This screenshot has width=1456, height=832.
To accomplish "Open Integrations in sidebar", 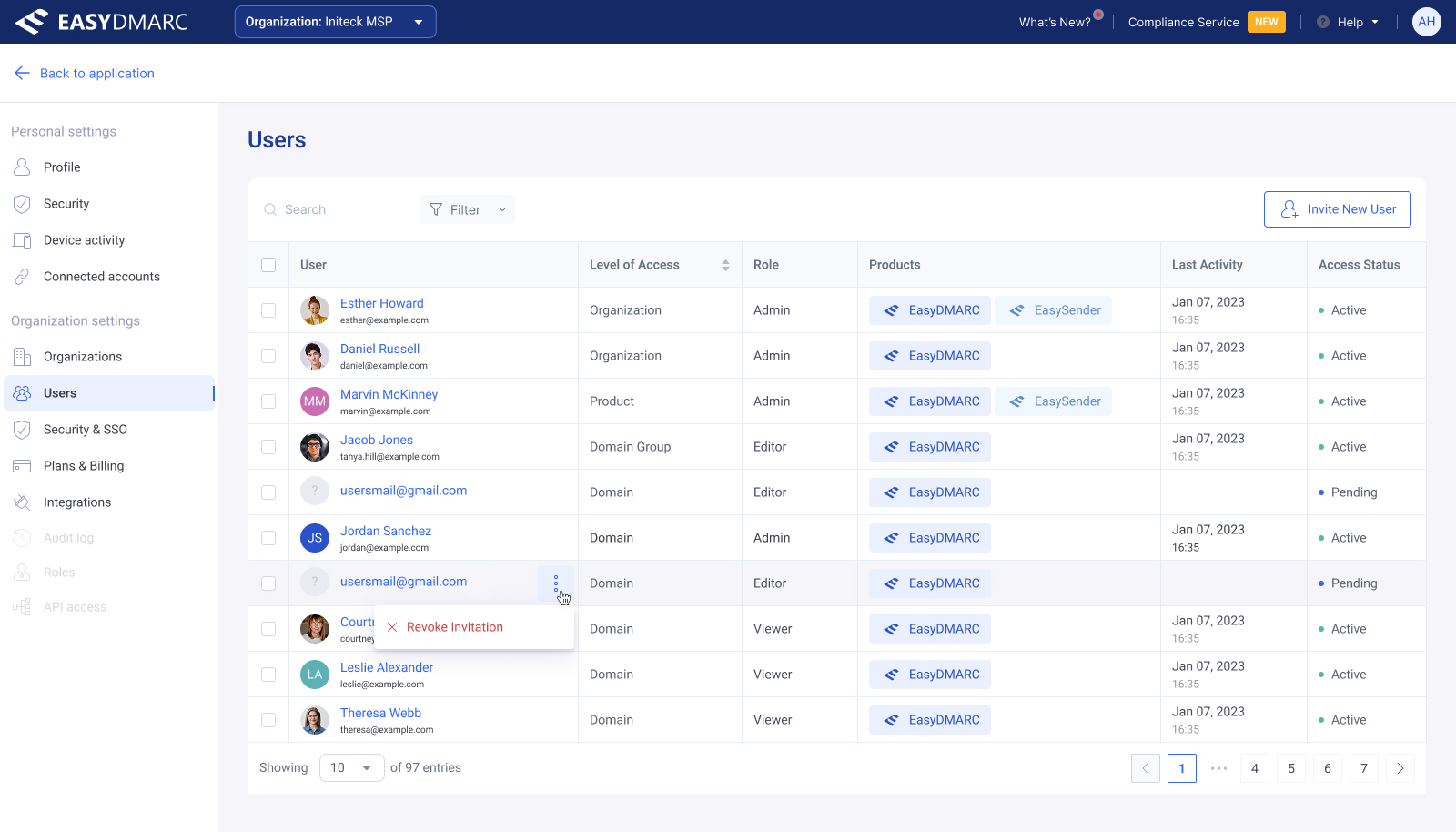I will point(109,502).
